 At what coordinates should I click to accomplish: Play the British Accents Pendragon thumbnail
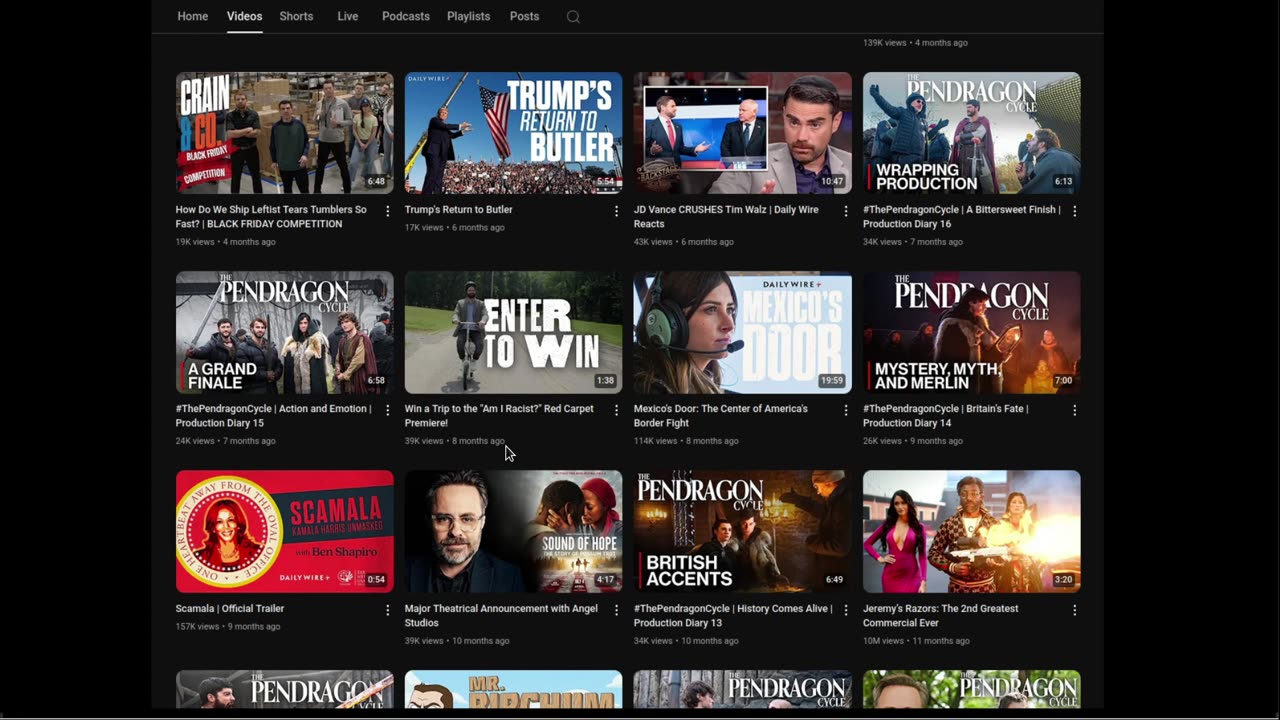743,532
